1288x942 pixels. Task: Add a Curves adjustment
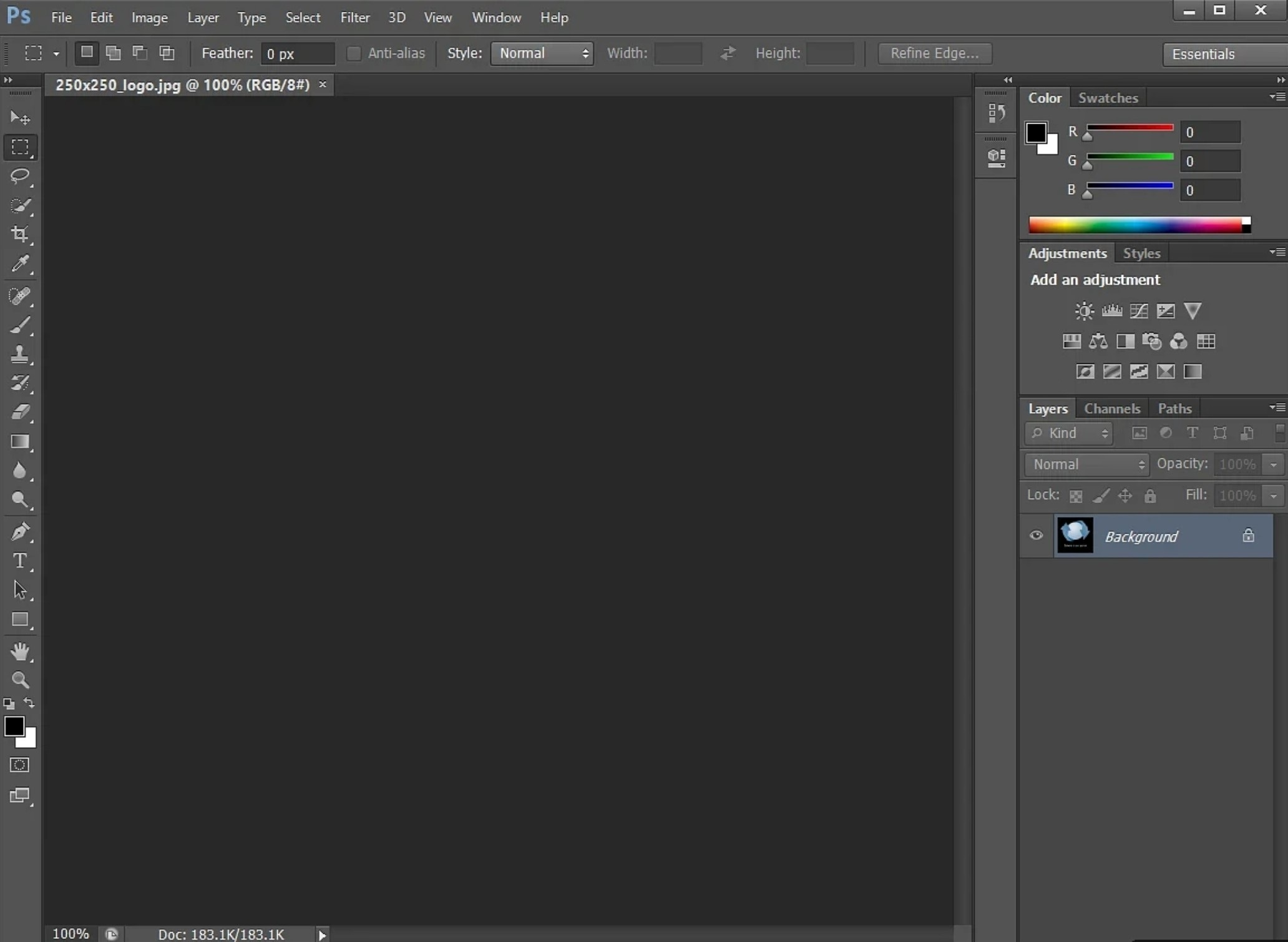click(x=1138, y=311)
